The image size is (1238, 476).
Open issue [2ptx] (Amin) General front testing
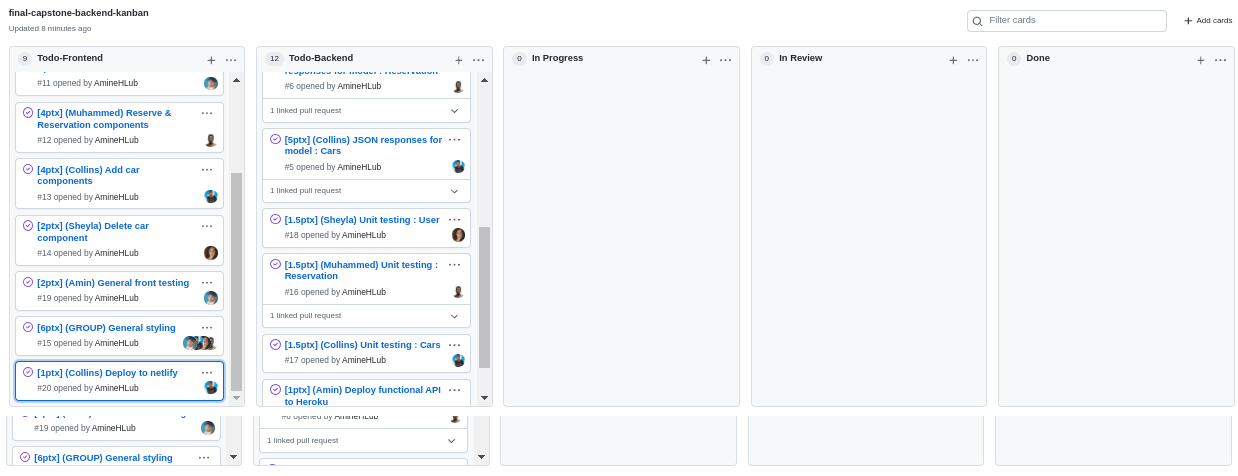click(x=113, y=283)
